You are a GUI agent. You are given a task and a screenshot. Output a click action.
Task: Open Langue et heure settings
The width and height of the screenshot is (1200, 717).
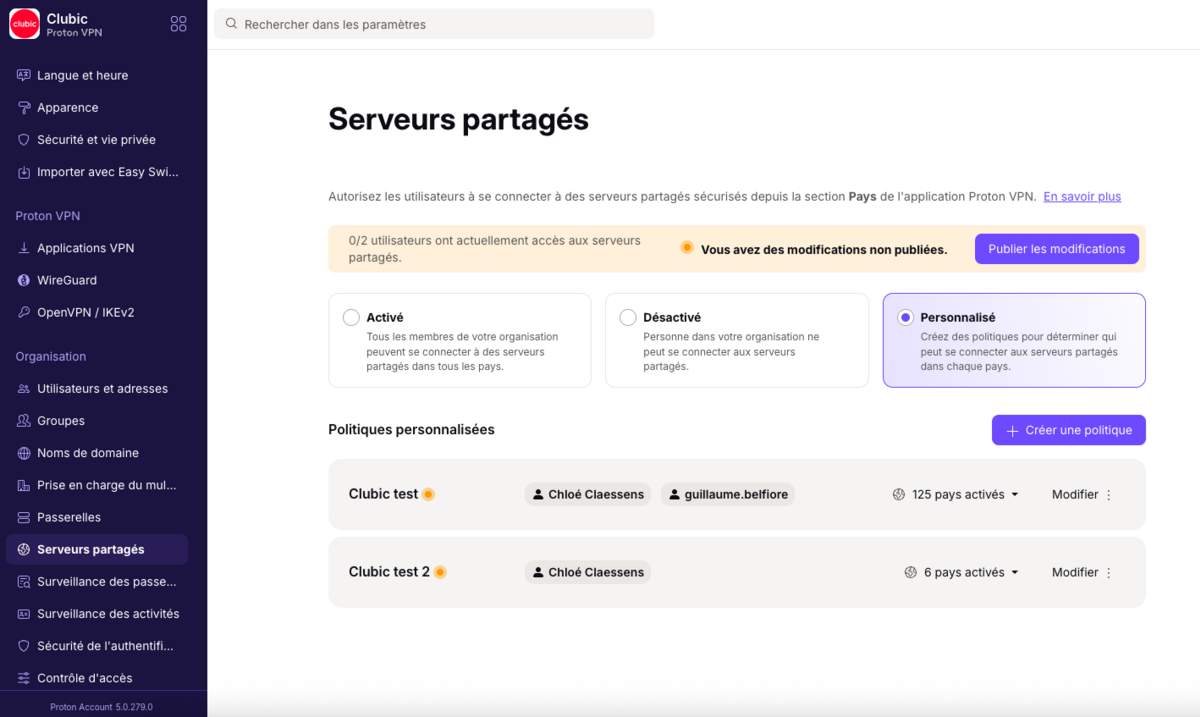[x=96, y=75]
